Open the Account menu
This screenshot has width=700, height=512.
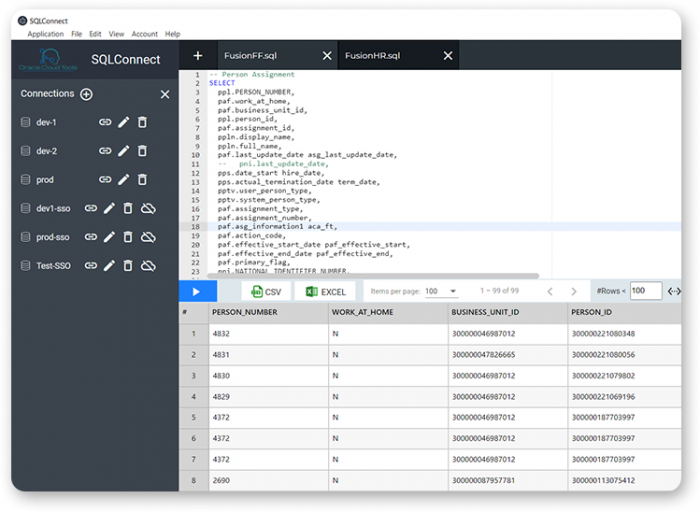[144, 34]
